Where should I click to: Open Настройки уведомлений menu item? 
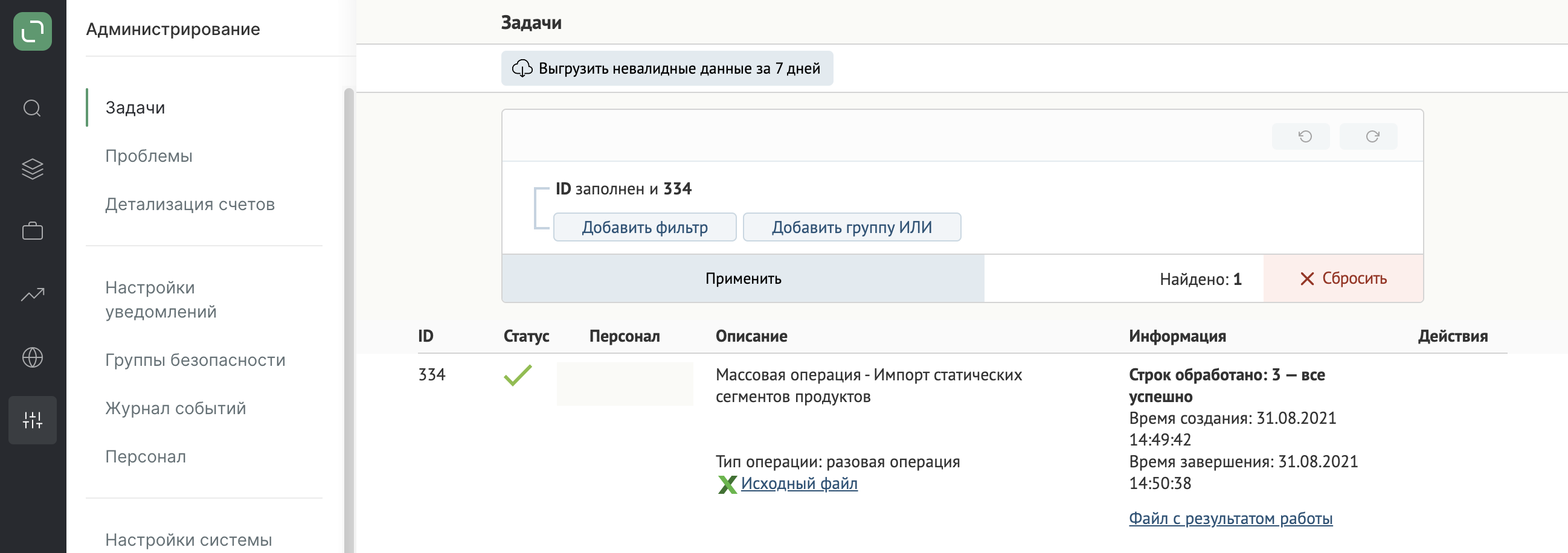pyautogui.click(x=161, y=299)
